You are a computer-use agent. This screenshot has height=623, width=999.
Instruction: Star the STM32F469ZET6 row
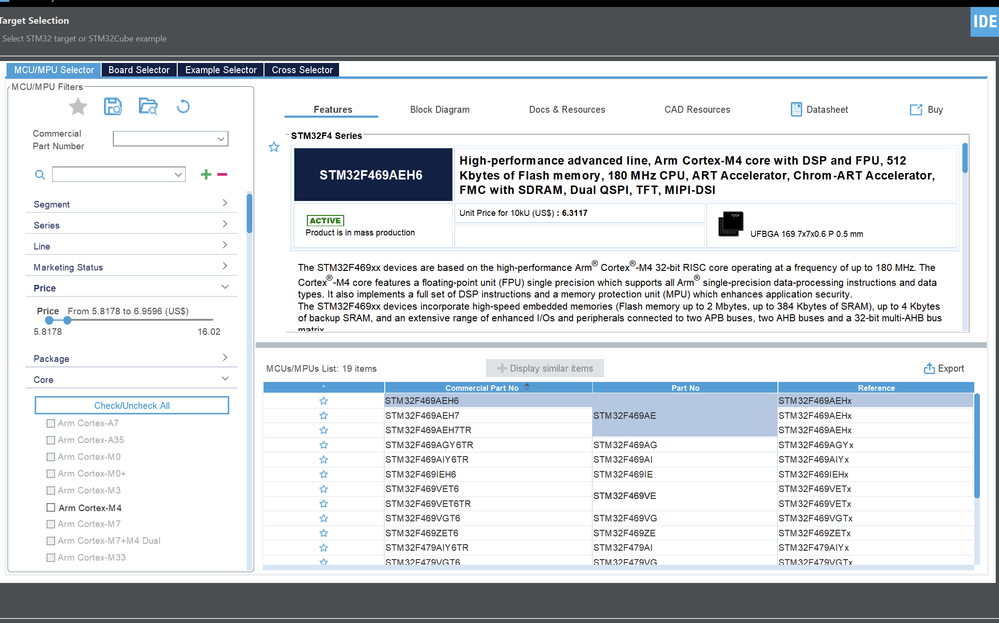click(x=324, y=533)
